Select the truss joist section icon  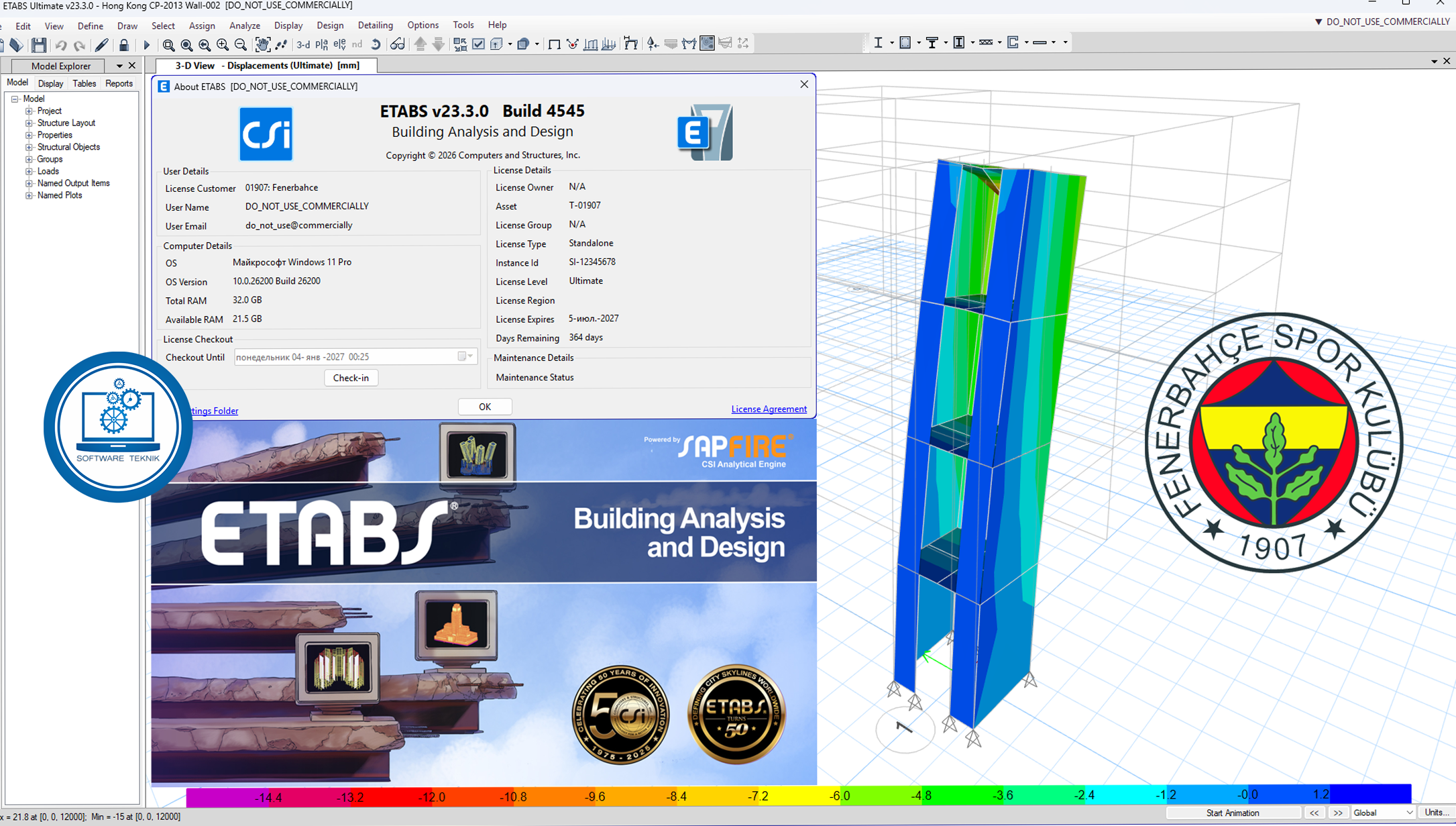click(986, 42)
